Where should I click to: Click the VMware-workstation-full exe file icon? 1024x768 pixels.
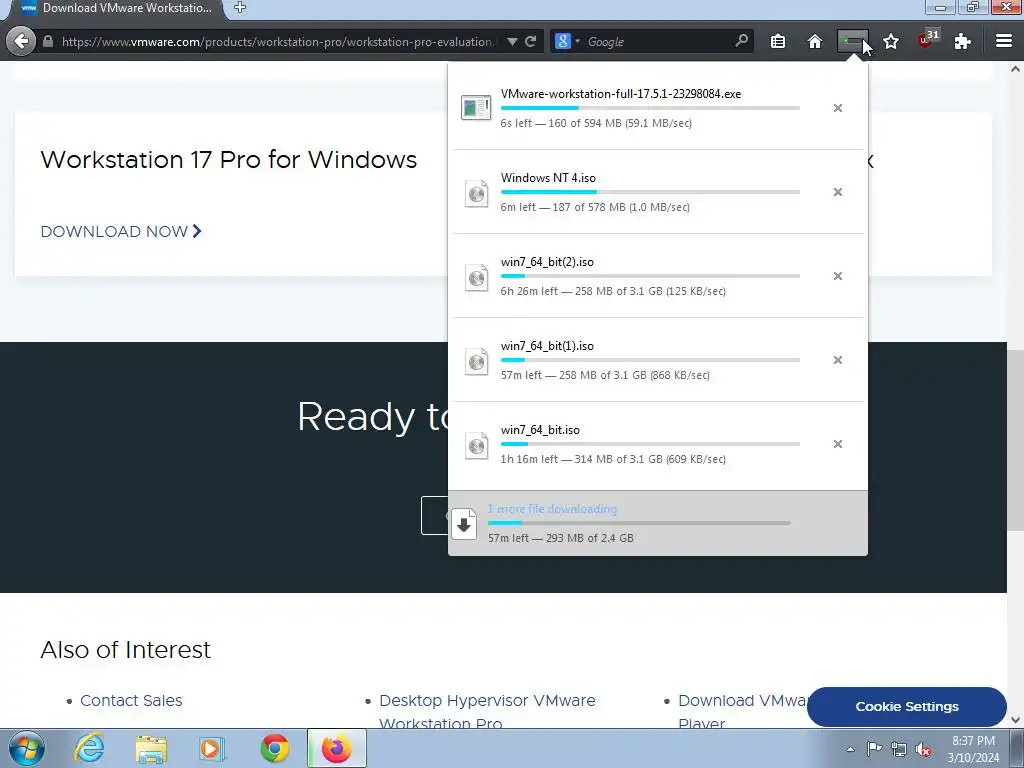click(x=476, y=108)
